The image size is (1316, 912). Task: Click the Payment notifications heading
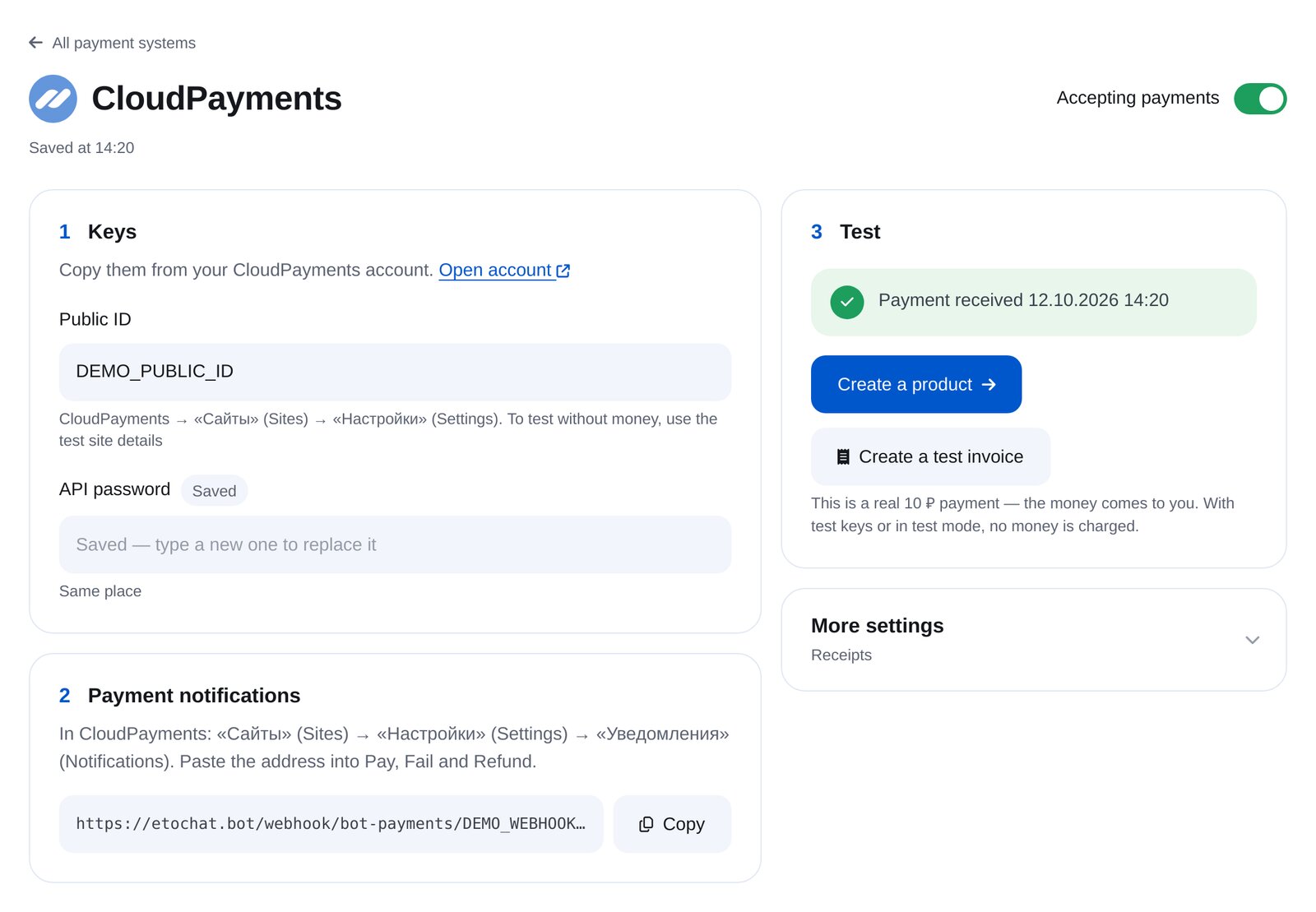(x=194, y=696)
